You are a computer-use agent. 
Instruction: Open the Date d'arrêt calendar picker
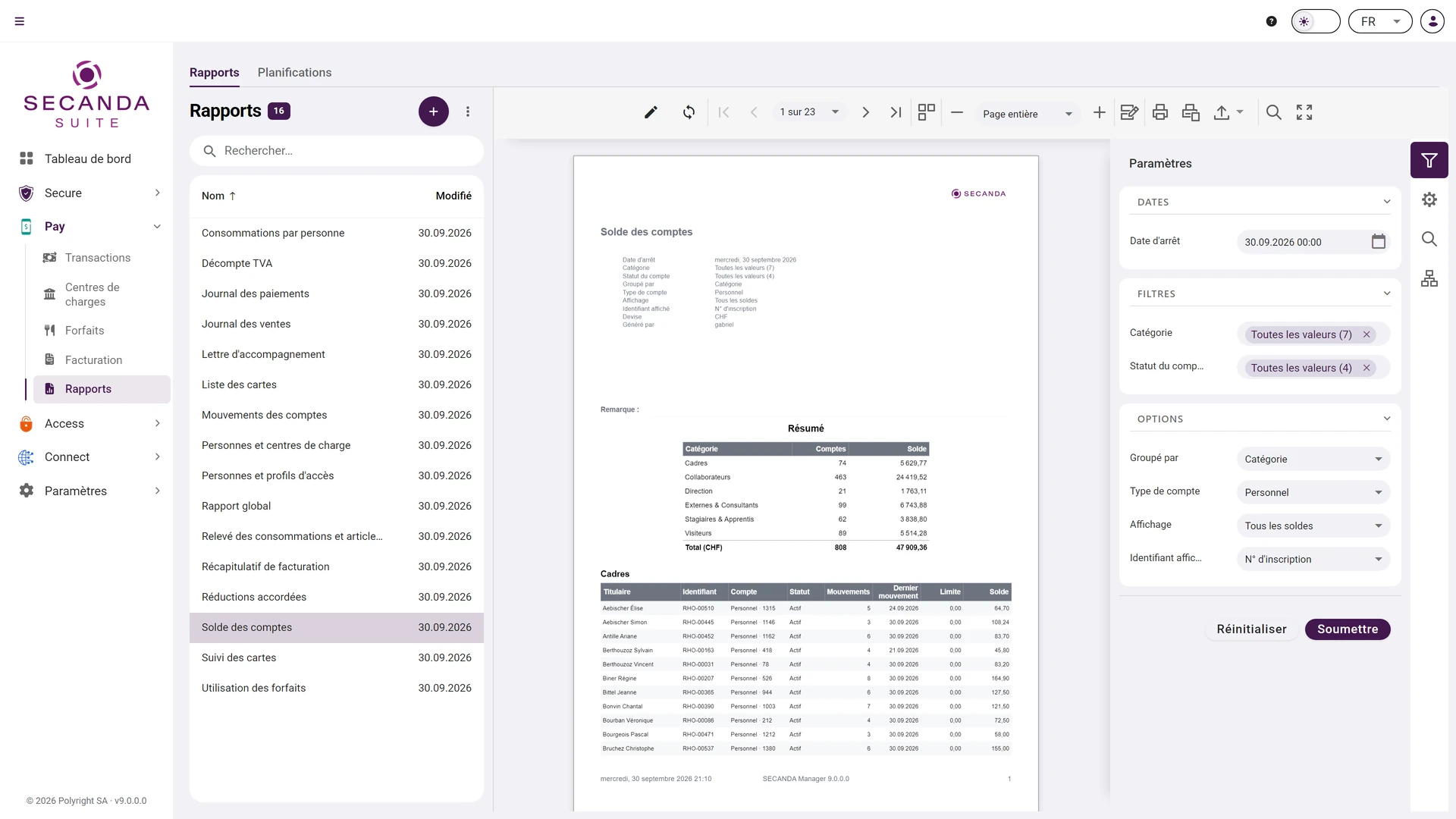(x=1379, y=241)
